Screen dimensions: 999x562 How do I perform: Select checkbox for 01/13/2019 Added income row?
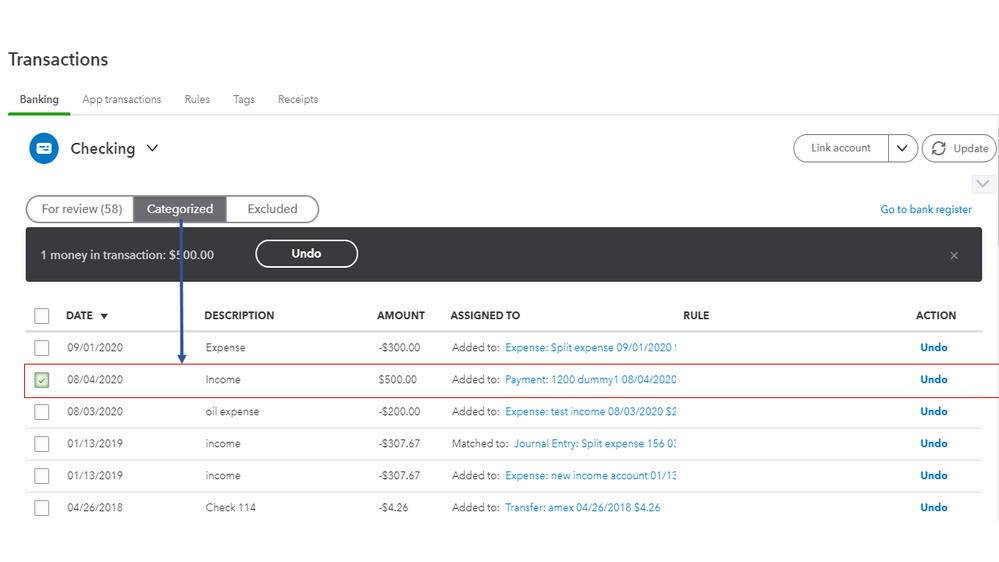[42, 475]
